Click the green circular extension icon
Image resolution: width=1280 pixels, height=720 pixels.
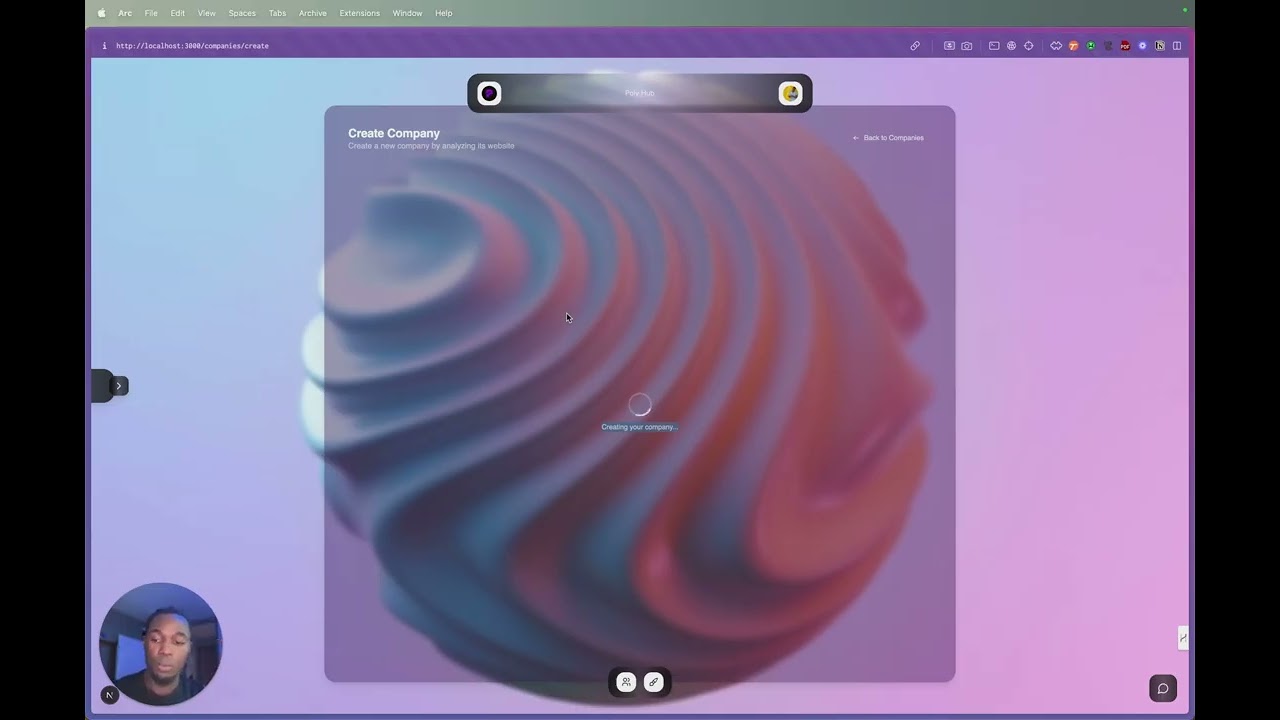[x=1091, y=46]
